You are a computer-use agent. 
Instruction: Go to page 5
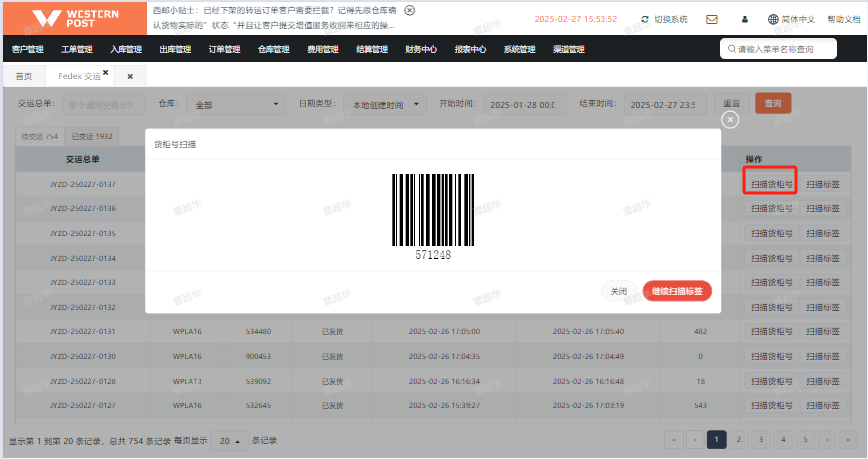pyautogui.click(x=805, y=440)
